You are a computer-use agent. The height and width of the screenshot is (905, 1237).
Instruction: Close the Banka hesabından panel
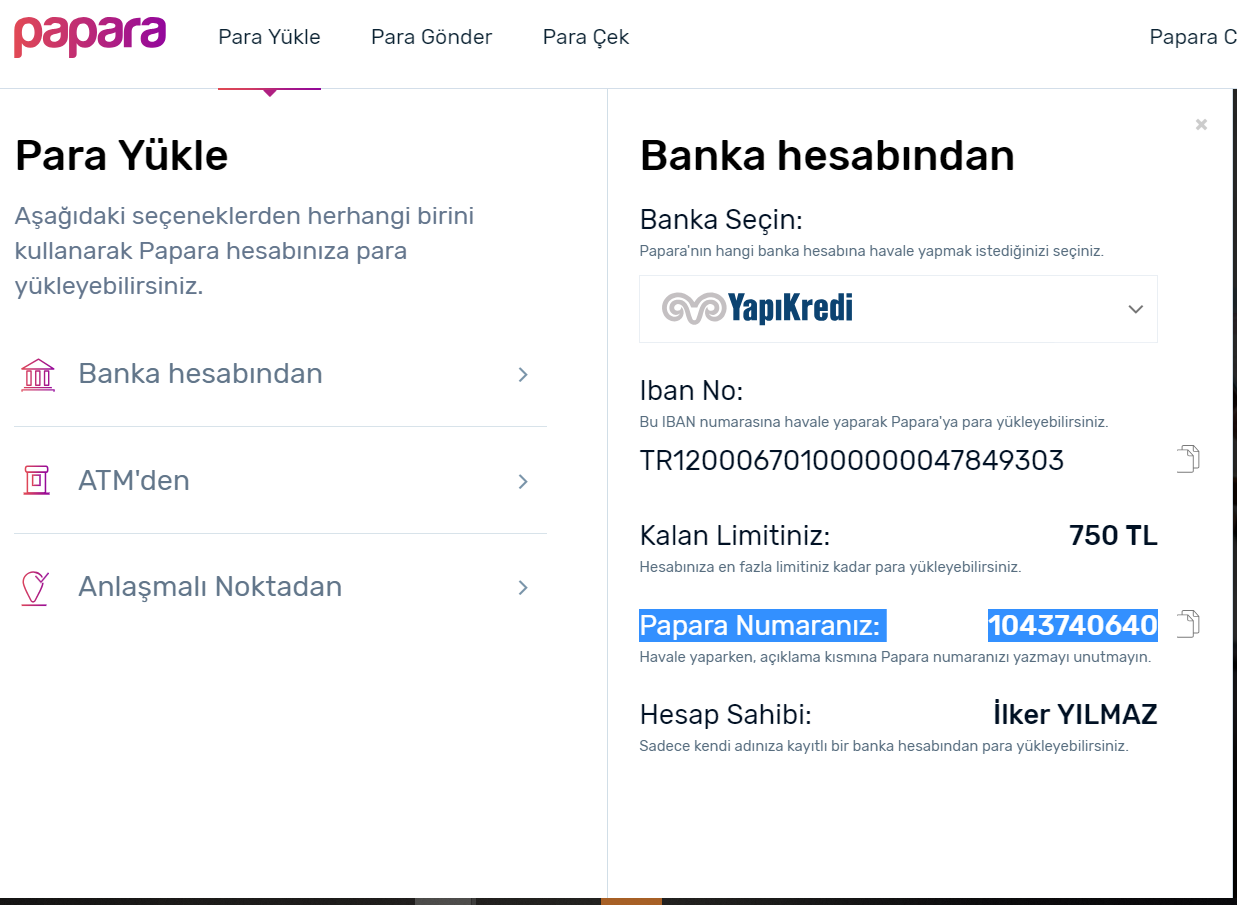(1201, 125)
